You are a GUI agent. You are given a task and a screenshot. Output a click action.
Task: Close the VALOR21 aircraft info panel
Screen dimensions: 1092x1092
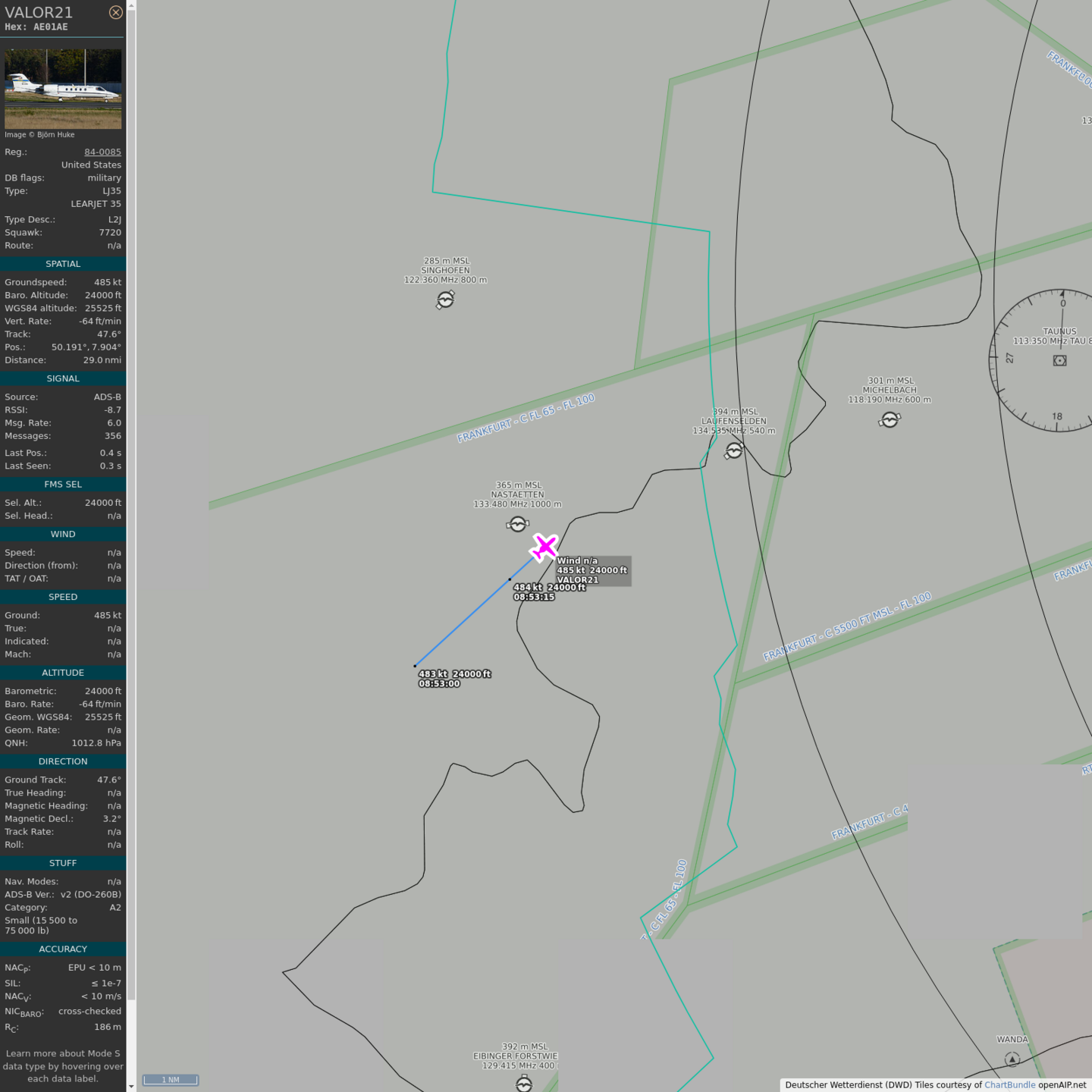click(115, 12)
